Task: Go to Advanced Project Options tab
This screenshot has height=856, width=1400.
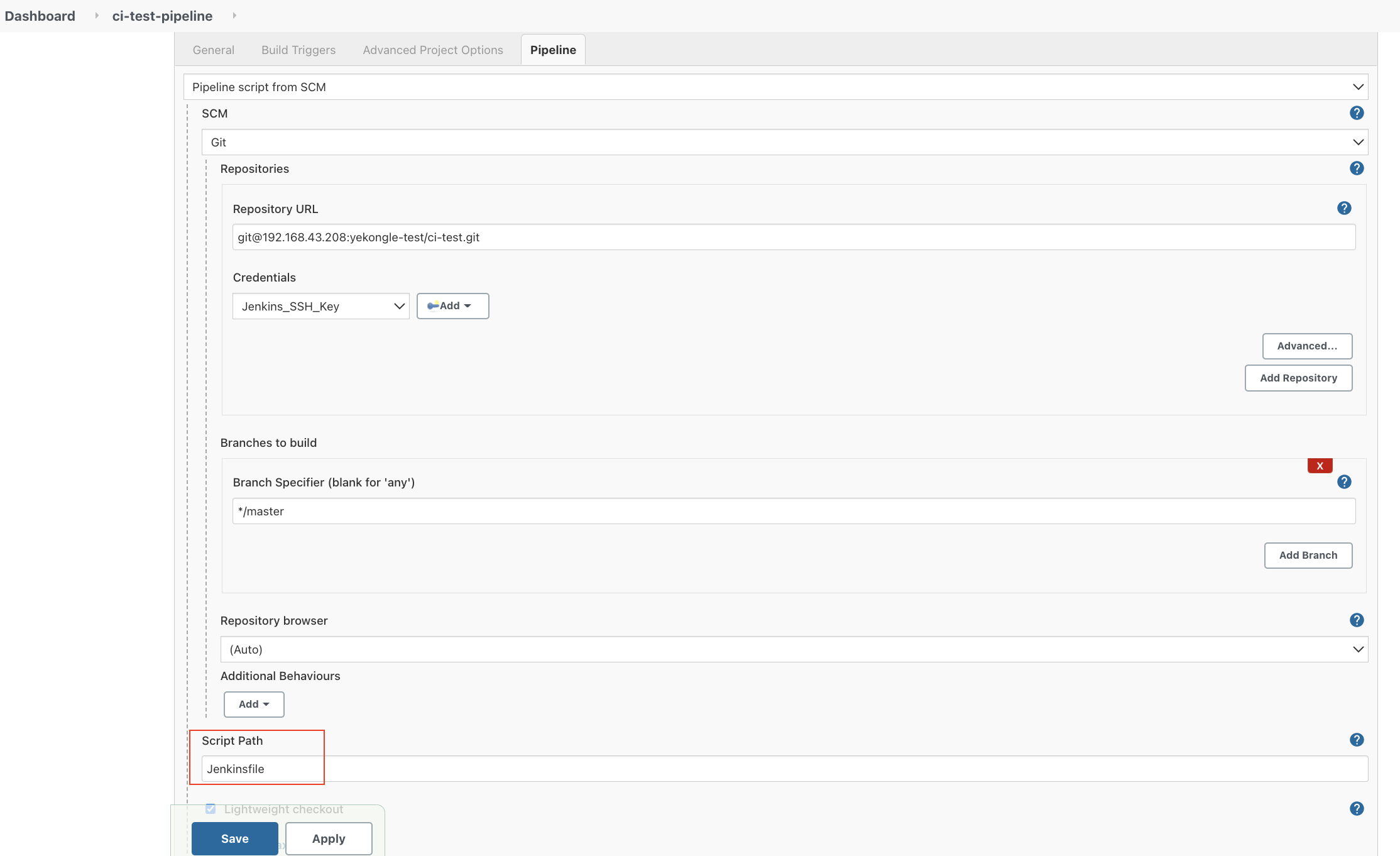Action: click(x=433, y=50)
